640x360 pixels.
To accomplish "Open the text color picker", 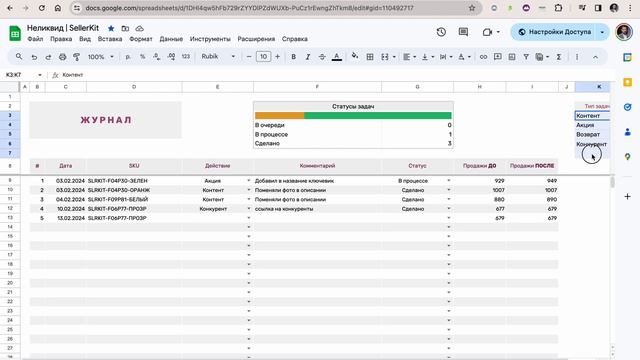I will point(337,57).
